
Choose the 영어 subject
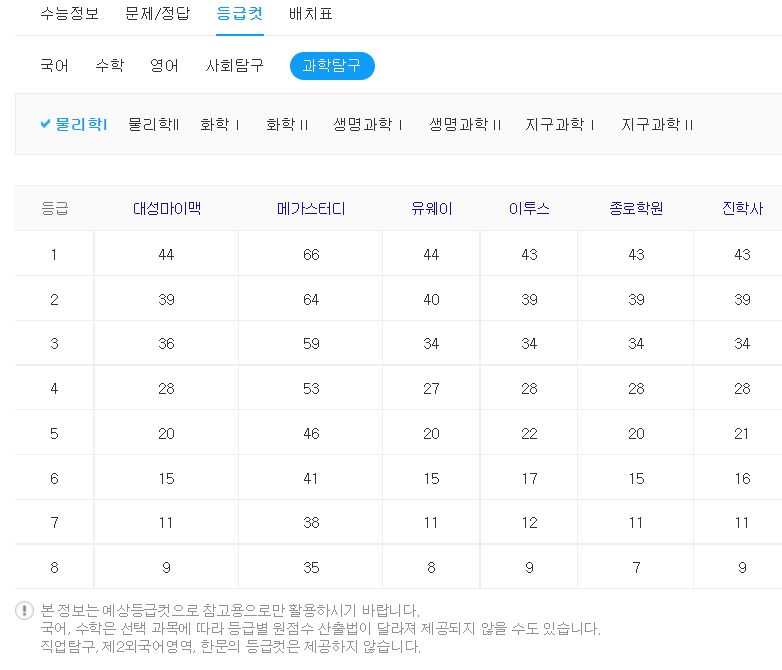pyautogui.click(x=164, y=65)
